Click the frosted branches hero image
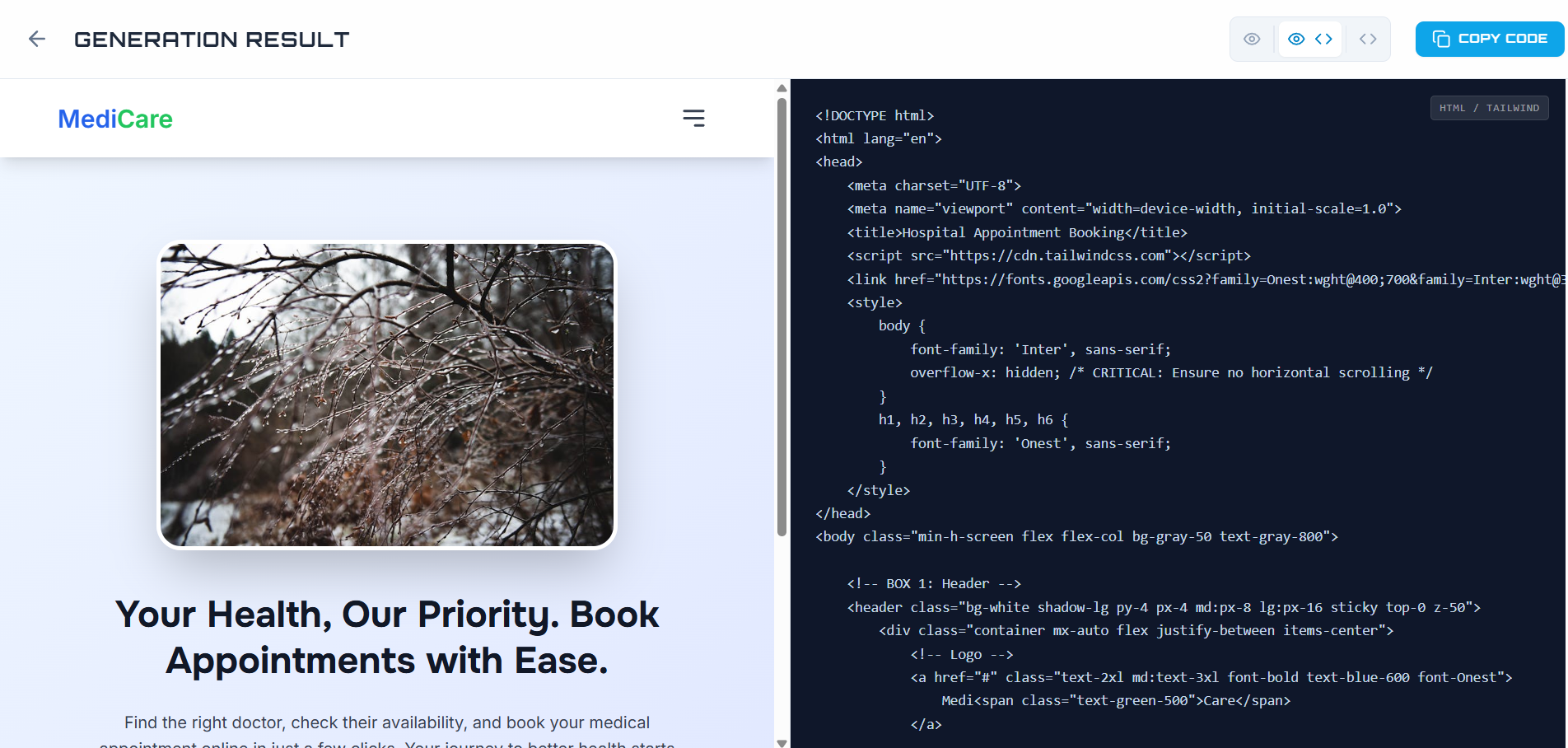Screen dimensions: 1568x748 pos(387,395)
